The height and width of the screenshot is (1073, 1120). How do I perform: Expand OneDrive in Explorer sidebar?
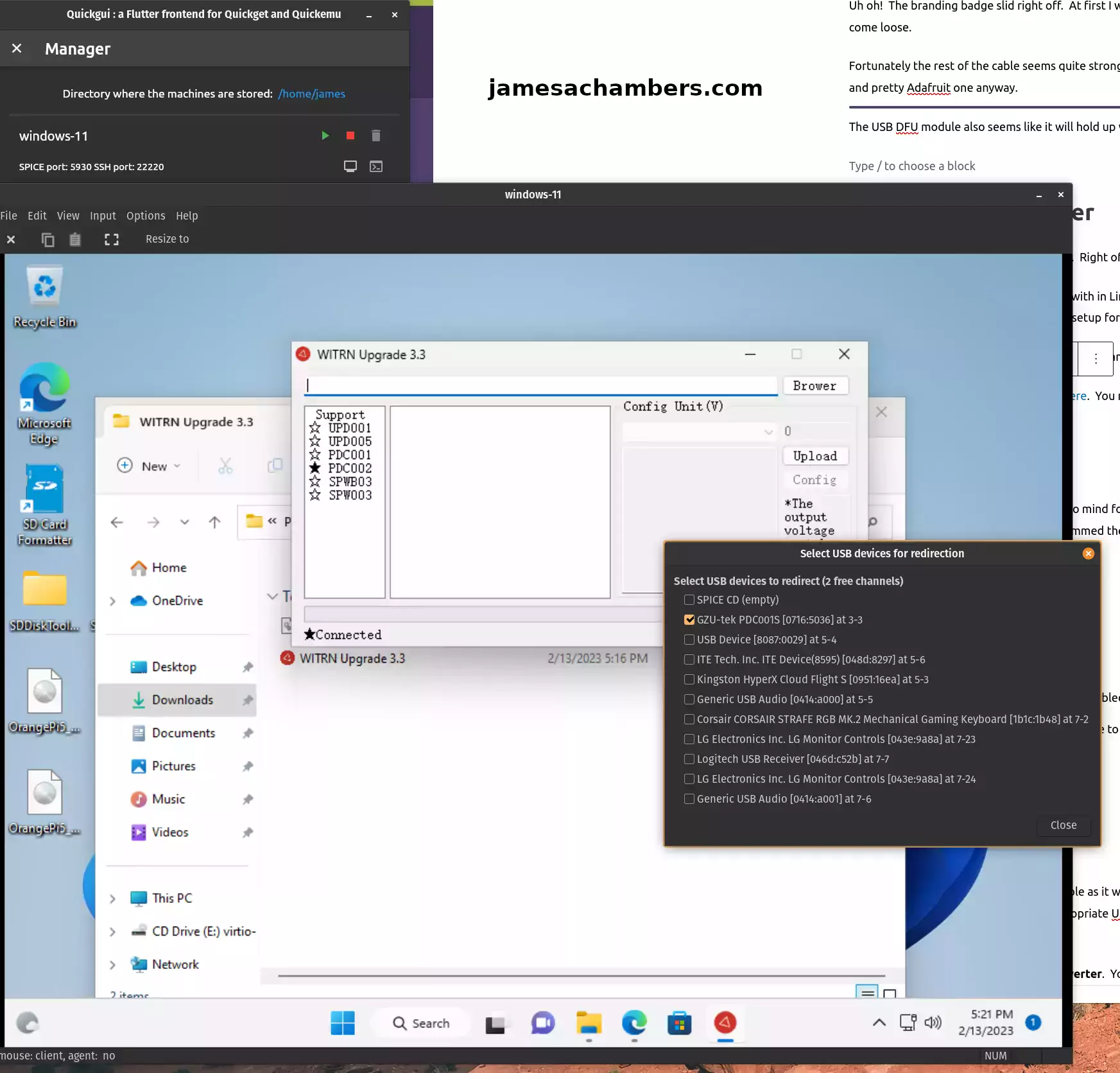(113, 601)
